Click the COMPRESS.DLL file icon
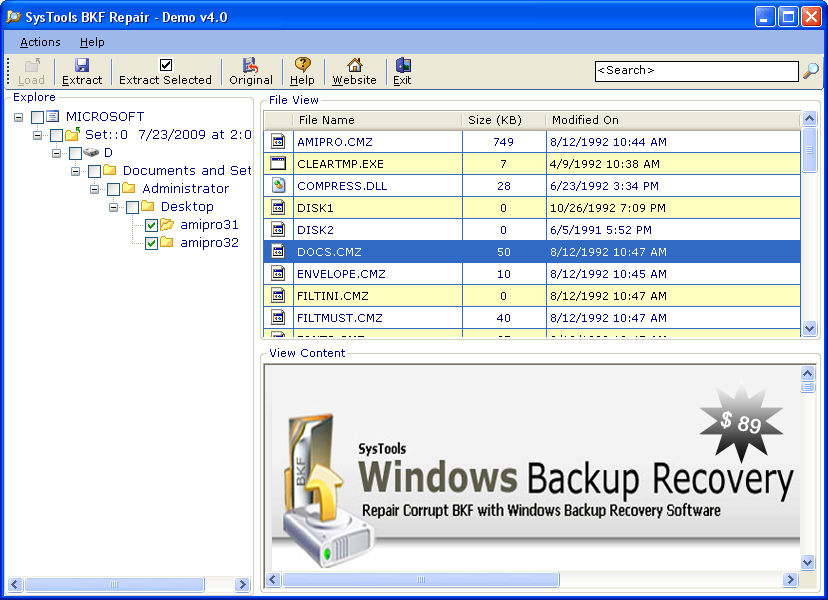This screenshot has width=828, height=600. coord(279,186)
